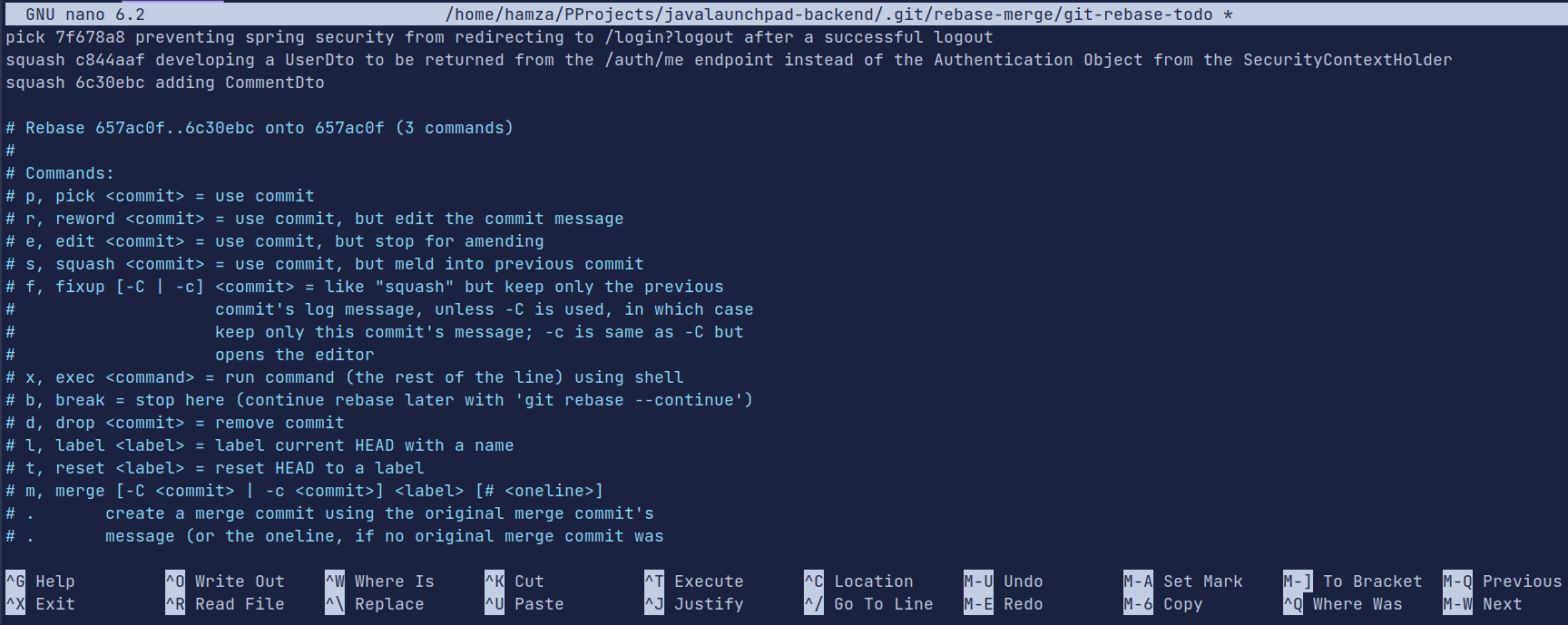Click the ^J Justify shortcut
Image resolution: width=1568 pixels, height=625 pixels.
click(x=694, y=604)
